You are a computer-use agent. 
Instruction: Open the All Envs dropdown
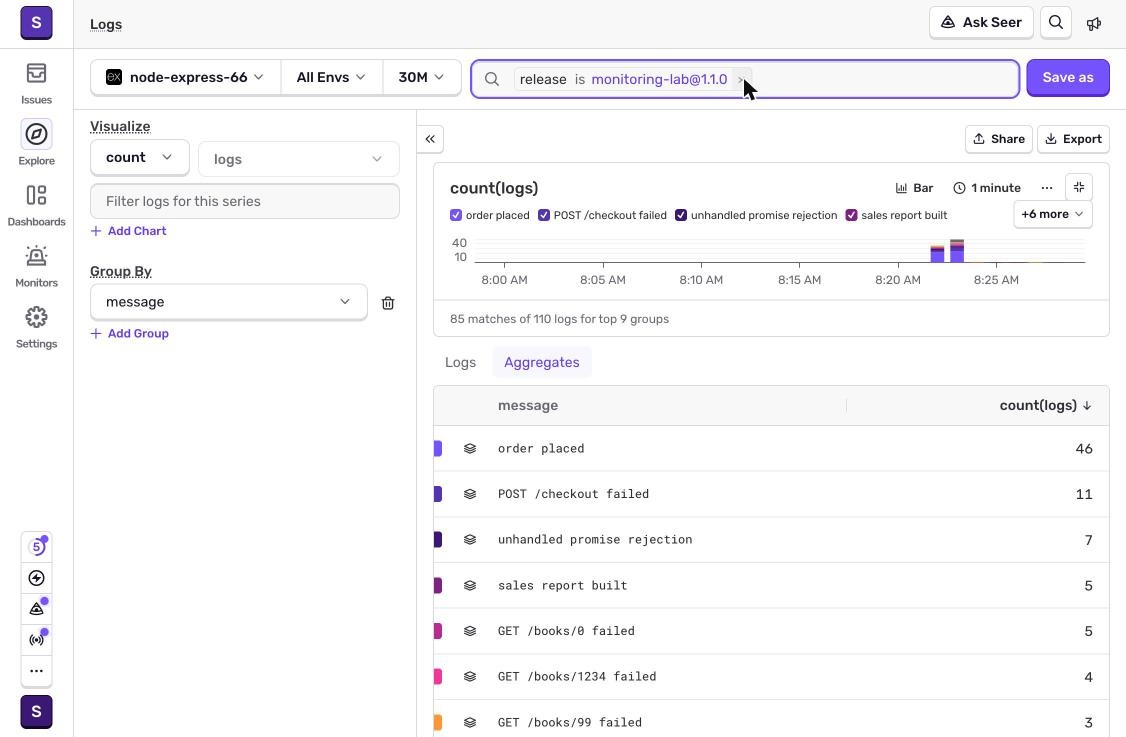click(331, 78)
